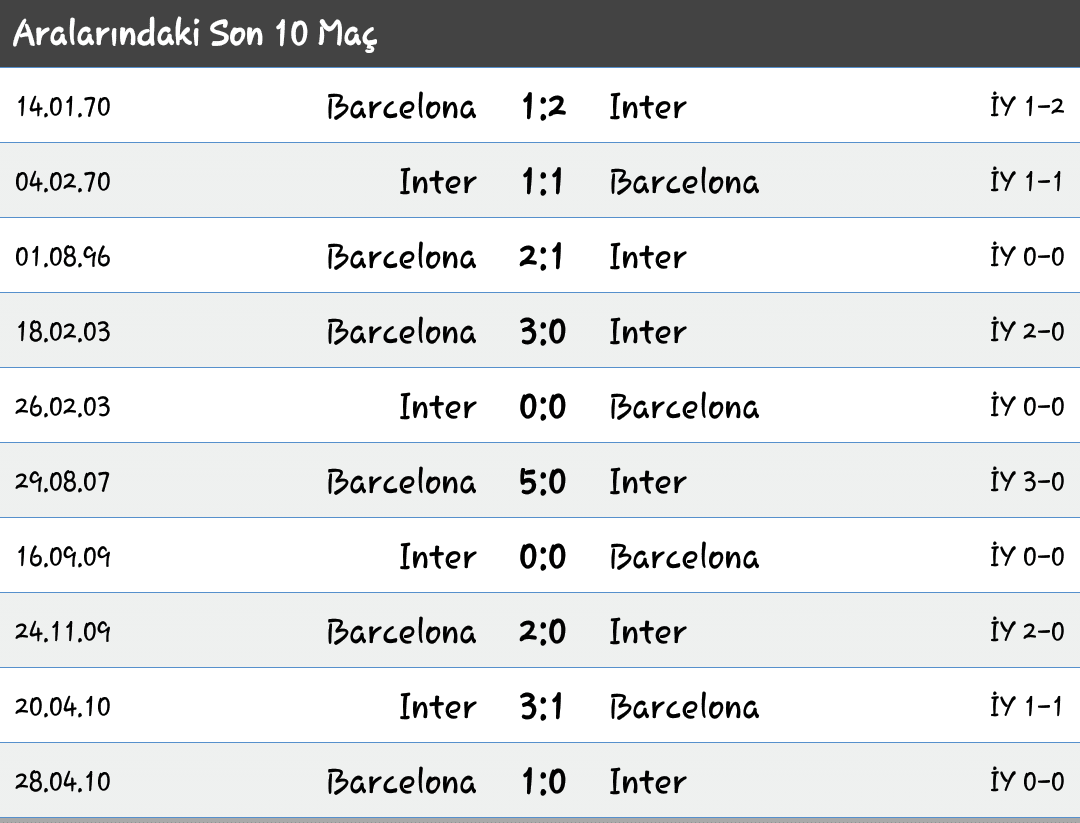The image size is (1080, 823).
Task: Click the Aralarındaki Son 10 Maç header
Action: [x=195, y=34]
